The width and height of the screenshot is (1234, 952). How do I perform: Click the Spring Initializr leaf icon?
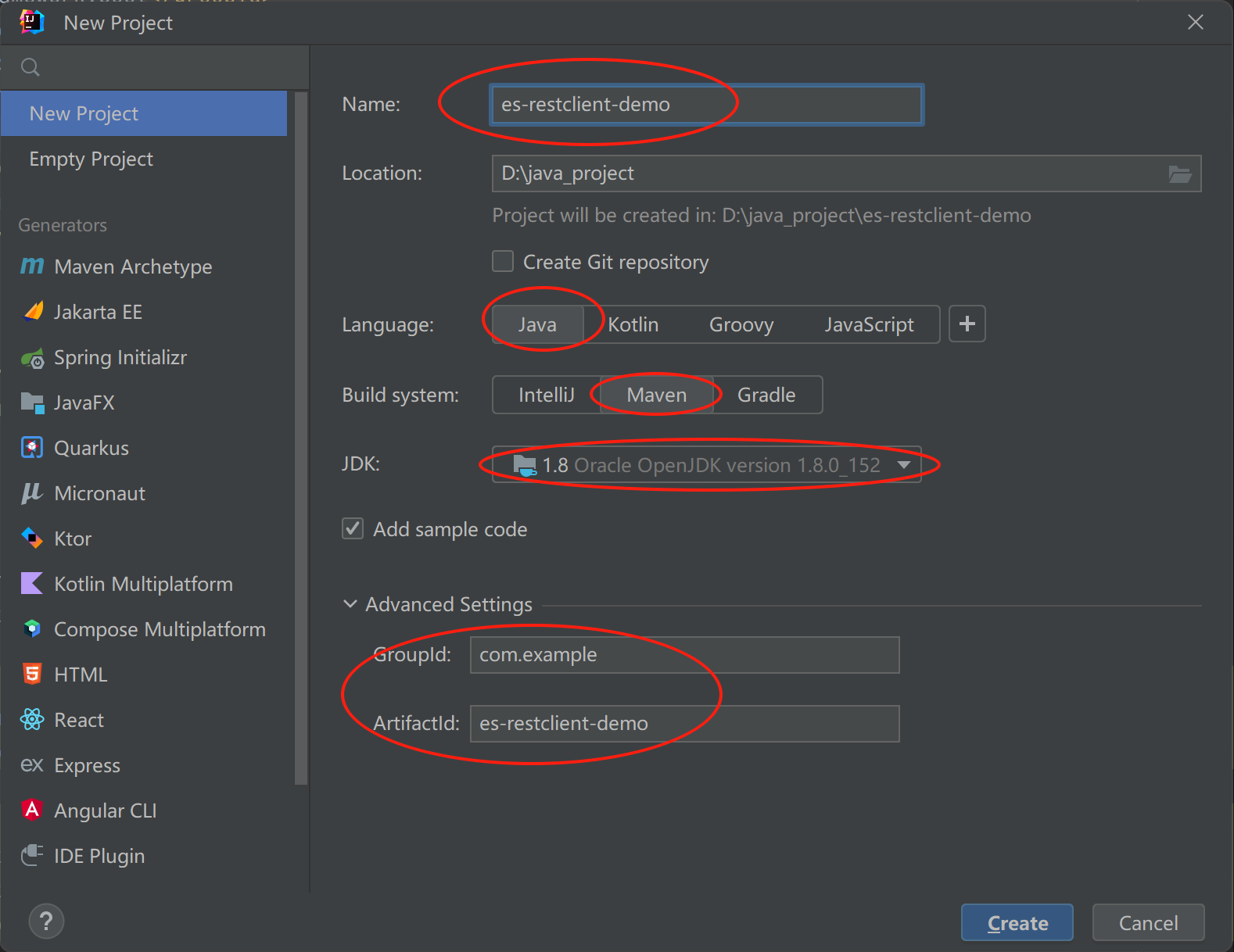tap(32, 358)
